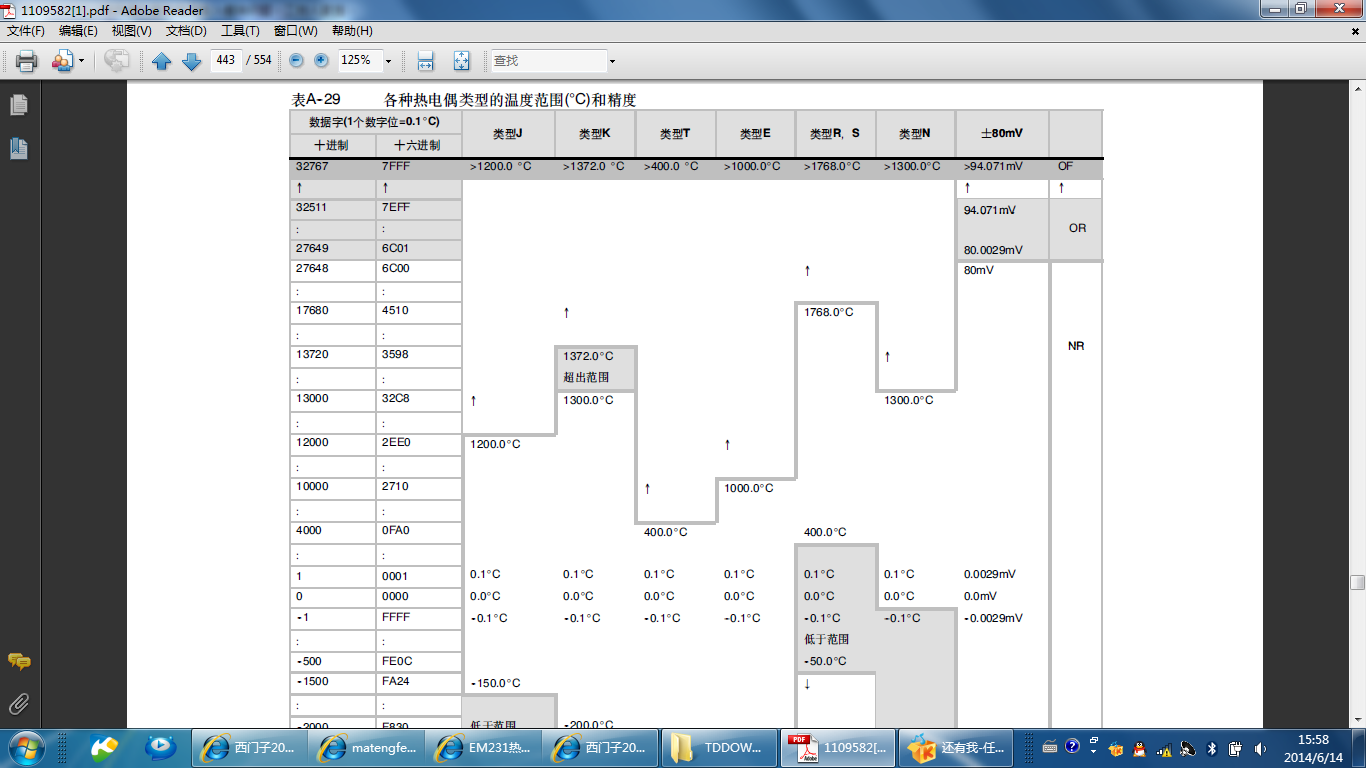1366x768 pixels.
Task: Expand the 125% zoom level dropdown
Action: tap(388, 62)
